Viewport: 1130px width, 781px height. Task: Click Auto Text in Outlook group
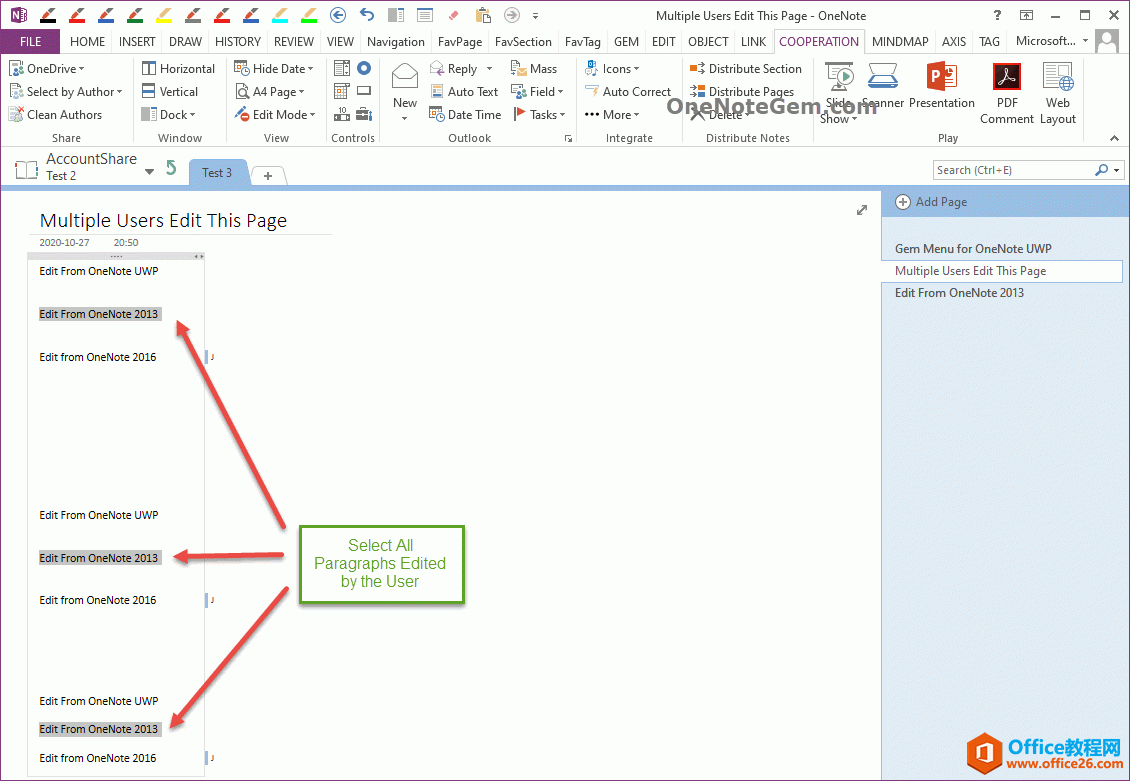click(464, 92)
